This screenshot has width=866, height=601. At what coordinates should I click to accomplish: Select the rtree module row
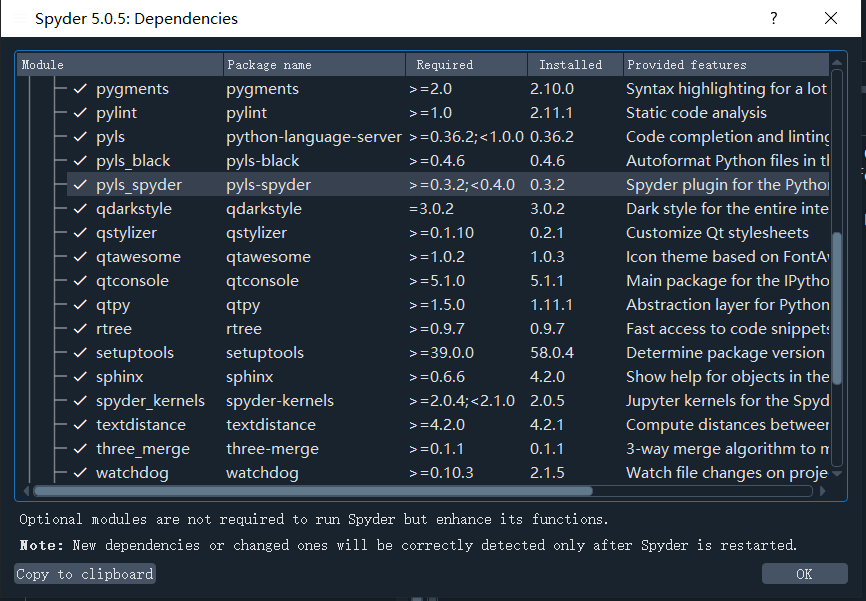click(x=448, y=329)
